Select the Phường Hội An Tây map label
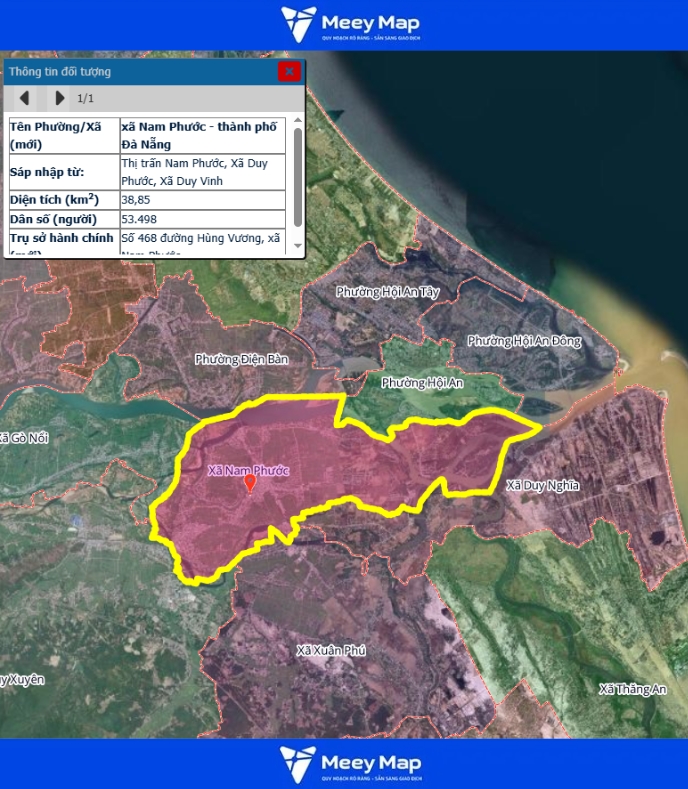This screenshot has height=789, width=688. [x=387, y=292]
